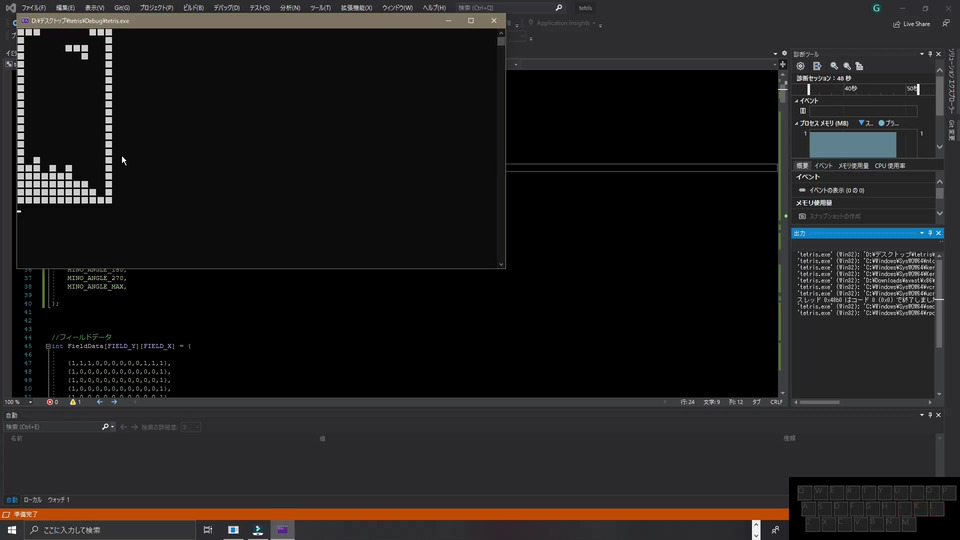Image resolution: width=960 pixels, height=540 pixels.
Task: Click the search magnifier in Autos panel
Action: click(x=105, y=427)
